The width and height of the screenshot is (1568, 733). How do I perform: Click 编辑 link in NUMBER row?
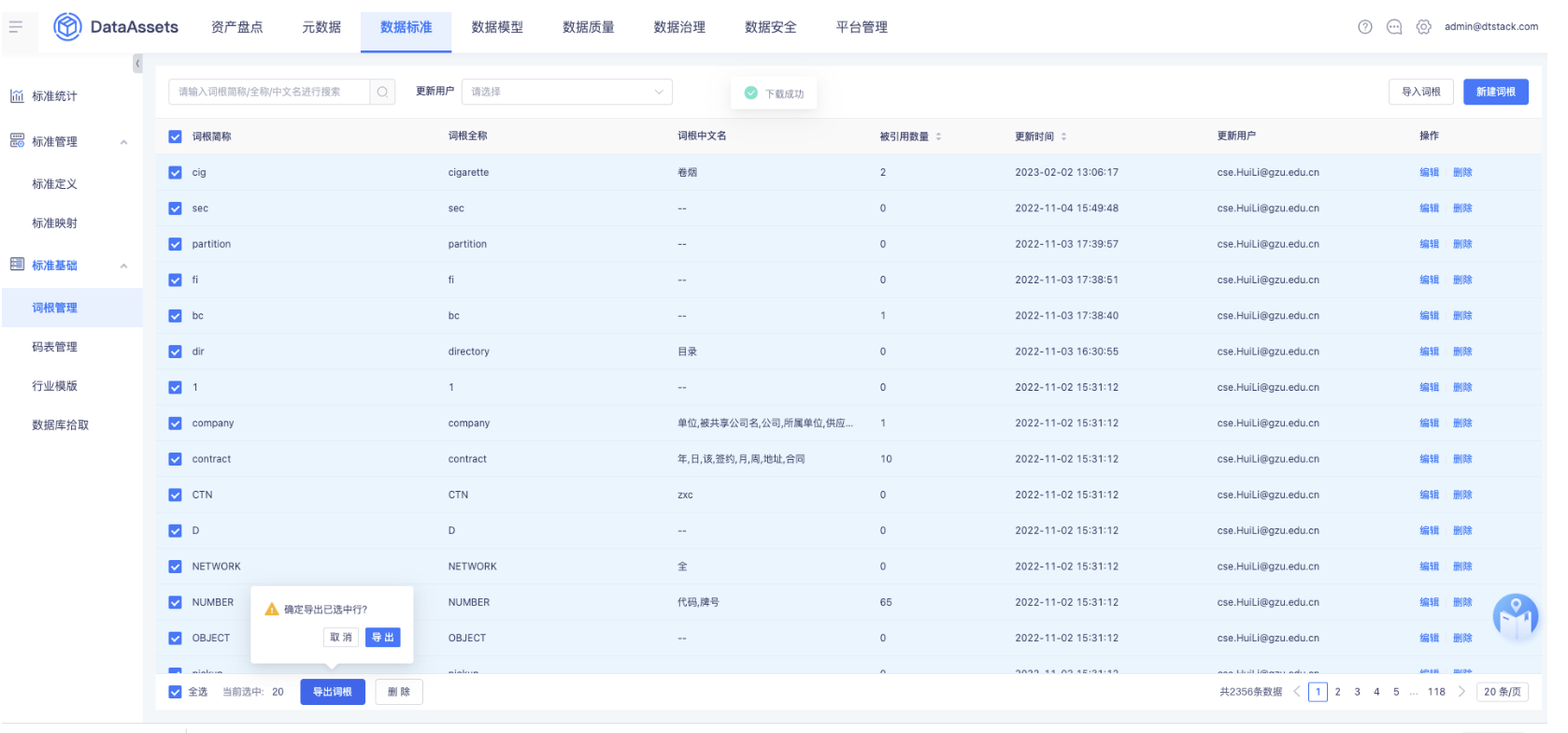(x=1430, y=602)
